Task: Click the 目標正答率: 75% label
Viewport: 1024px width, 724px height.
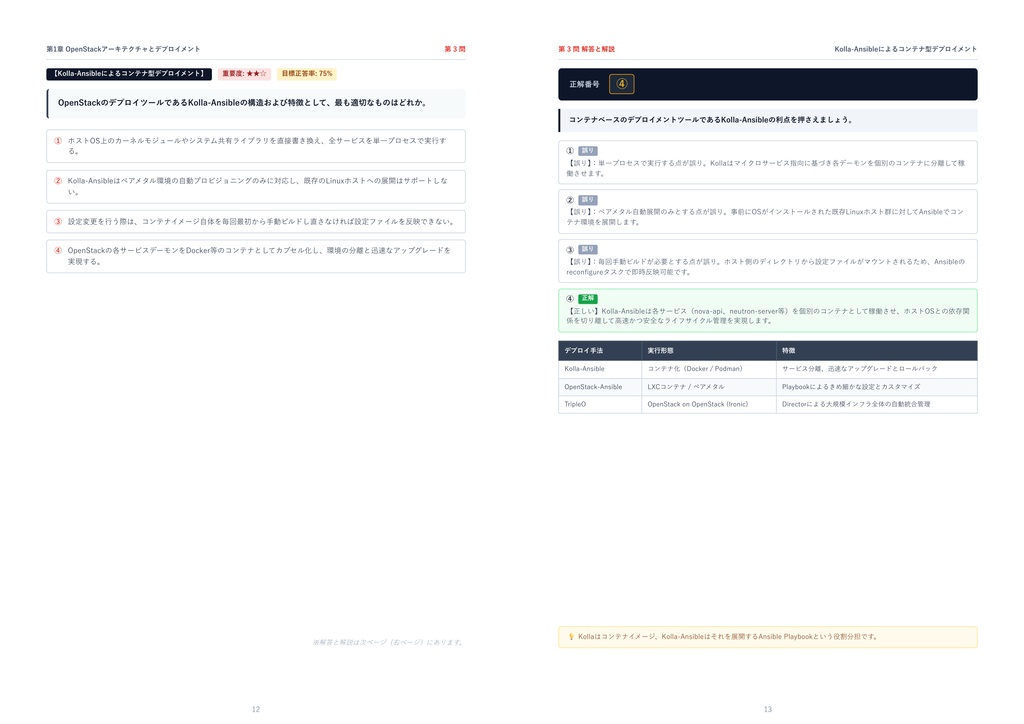Action: [x=307, y=74]
